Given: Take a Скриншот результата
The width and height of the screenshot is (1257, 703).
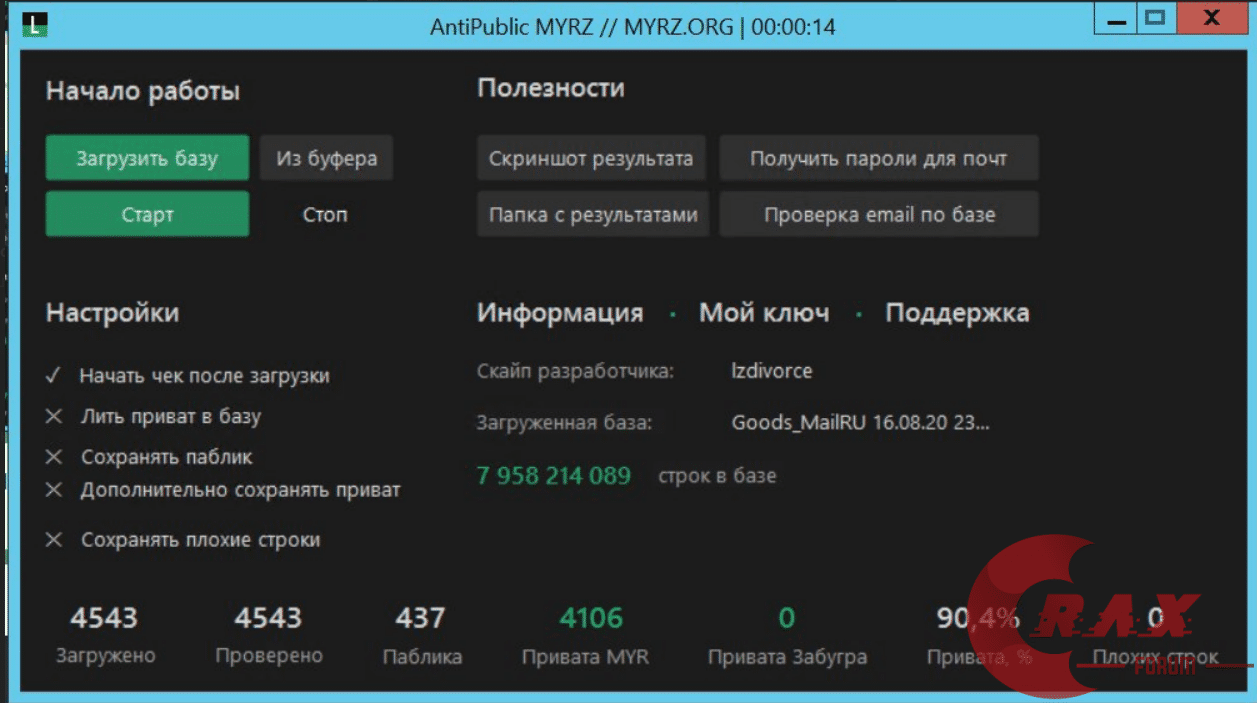Looking at the screenshot, I should tap(591, 158).
